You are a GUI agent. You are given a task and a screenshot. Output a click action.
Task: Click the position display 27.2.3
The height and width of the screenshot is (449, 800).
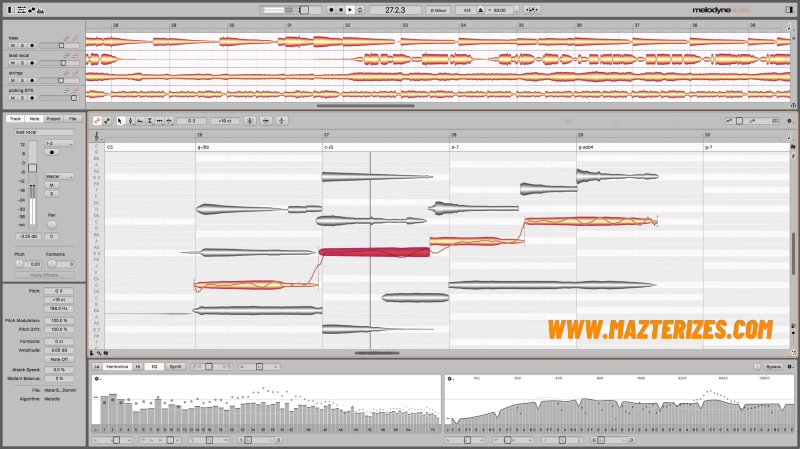(x=395, y=10)
